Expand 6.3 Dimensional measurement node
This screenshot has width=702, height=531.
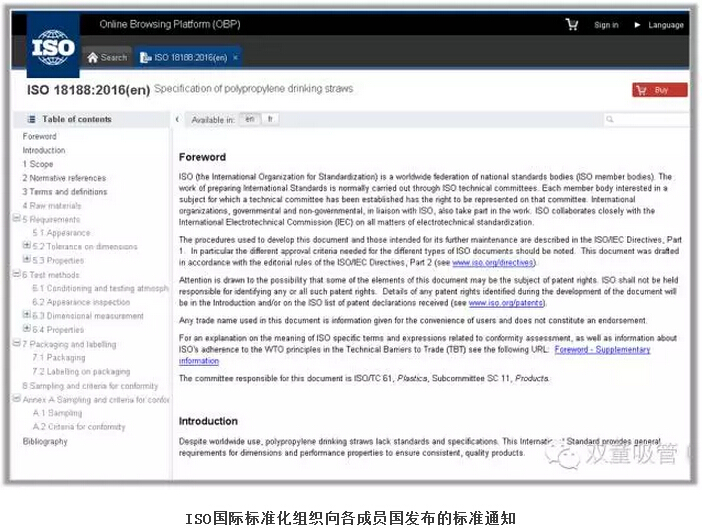coord(26,315)
